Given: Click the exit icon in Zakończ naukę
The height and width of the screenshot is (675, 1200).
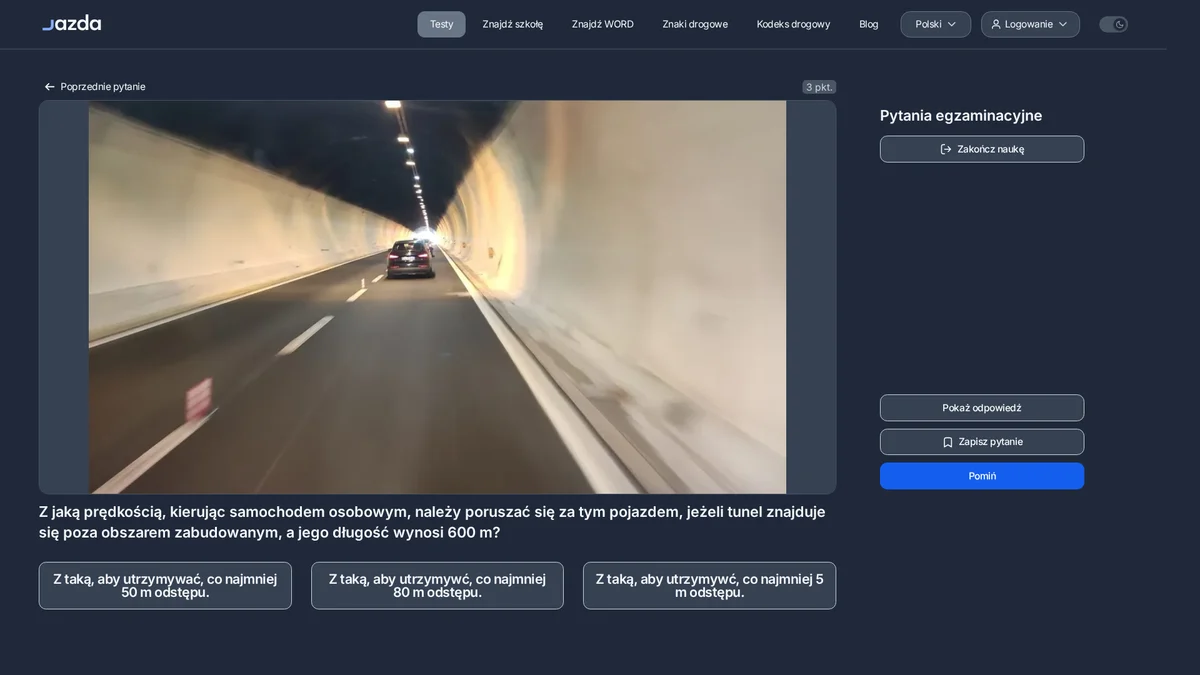Looking at the screenshot, I should pyautogui.click(x=946, y=149).
